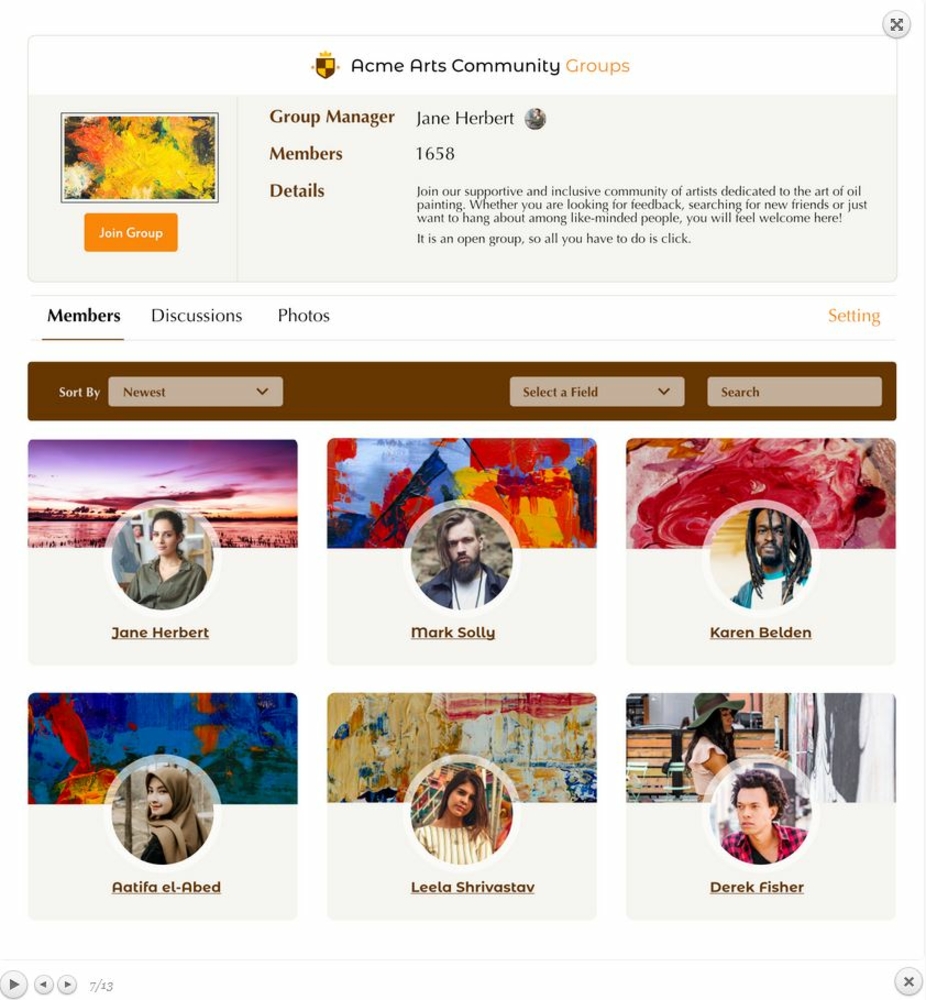Go to the previous slide arrow
926x1000 pixels.
pyautogui.click(x=43, y=985)
